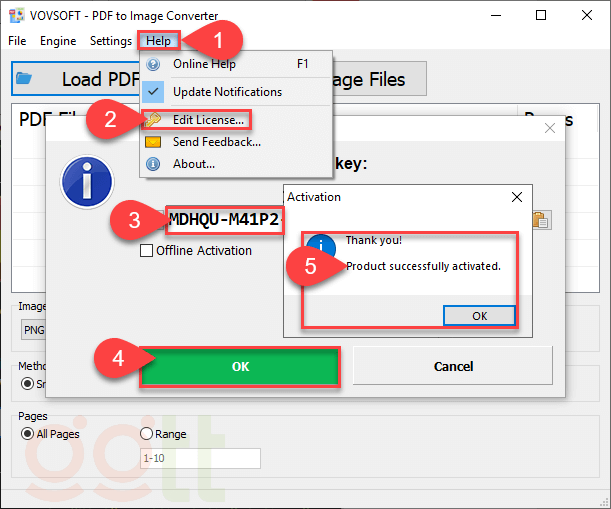Click the Load PDF folder icon
Viewport: 611px width, 509px height.
pyautogui.click(x=24, y=78)
